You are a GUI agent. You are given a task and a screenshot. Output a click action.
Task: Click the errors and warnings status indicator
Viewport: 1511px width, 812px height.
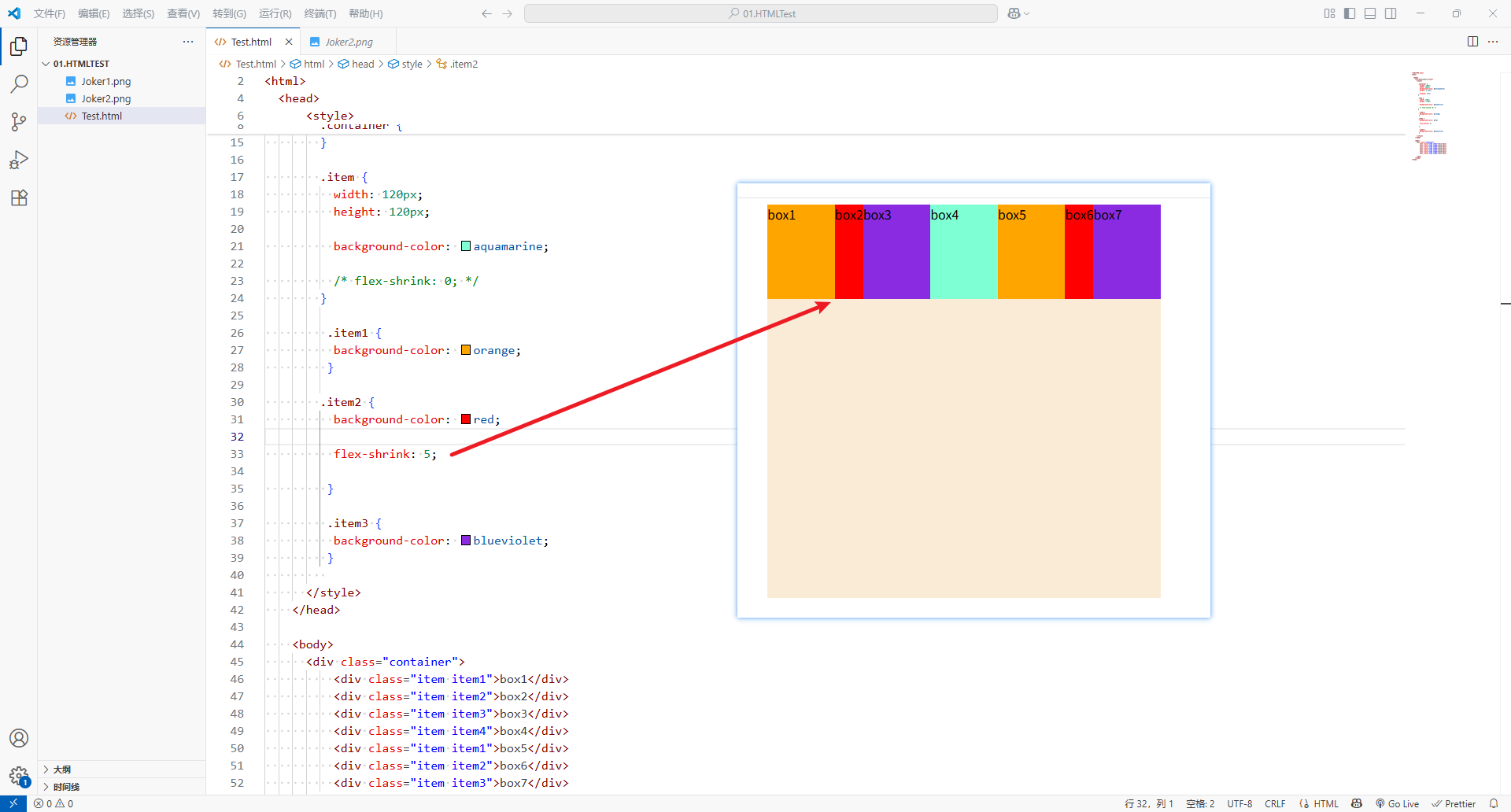click(54, 803)
